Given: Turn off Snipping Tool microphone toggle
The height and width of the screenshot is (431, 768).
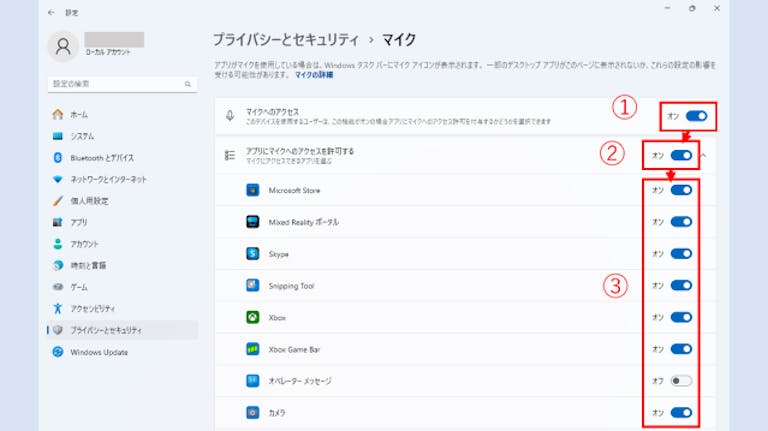Looking at the screenshot, I should click(681, 286).
